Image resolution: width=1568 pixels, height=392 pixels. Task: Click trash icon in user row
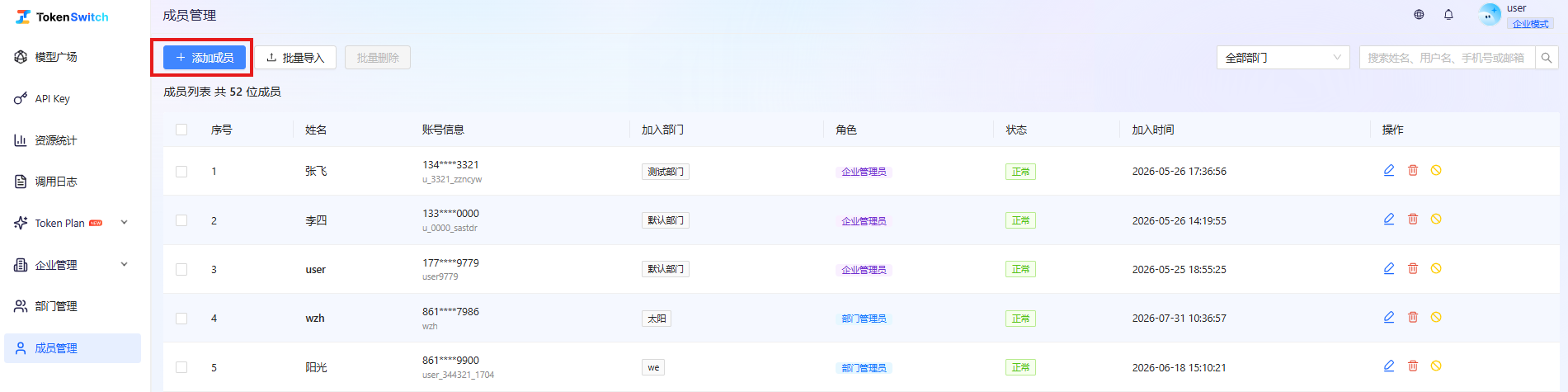[1413, 268]
